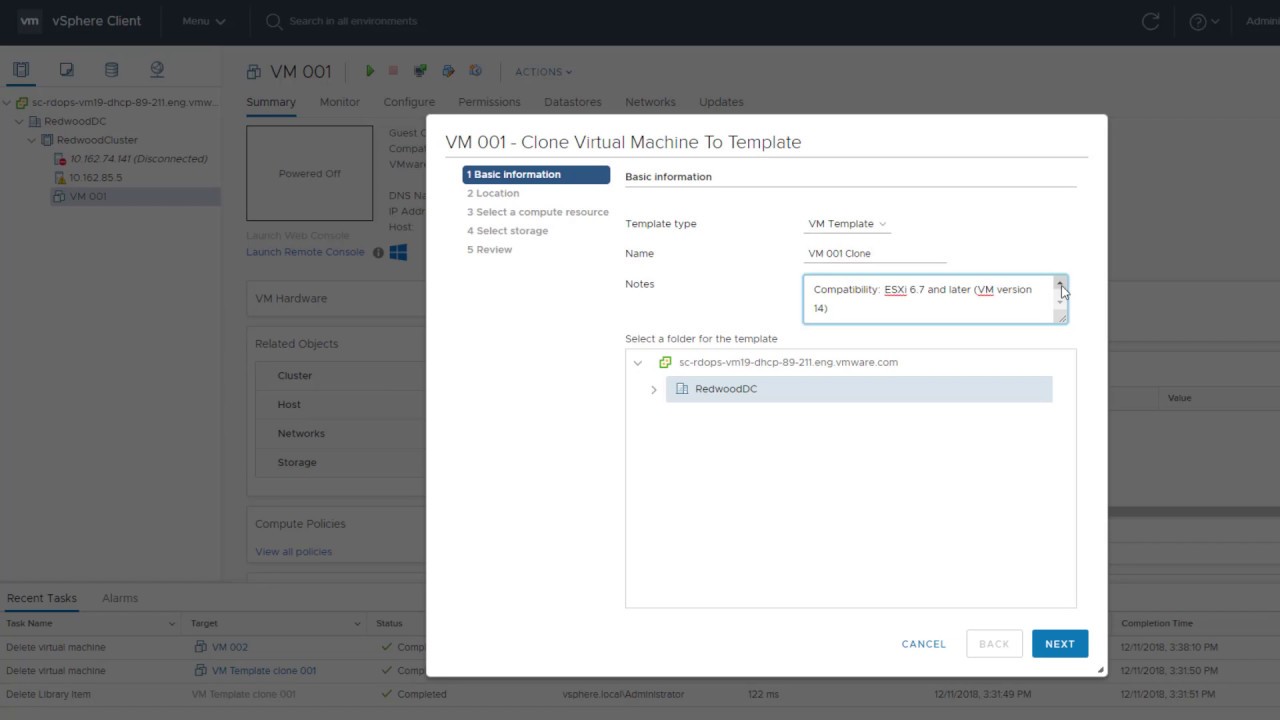Viewport: 1280px width, 720px height.
Task: Click the refresh icon in the top bar
Action: click(x=1151, y=21)
